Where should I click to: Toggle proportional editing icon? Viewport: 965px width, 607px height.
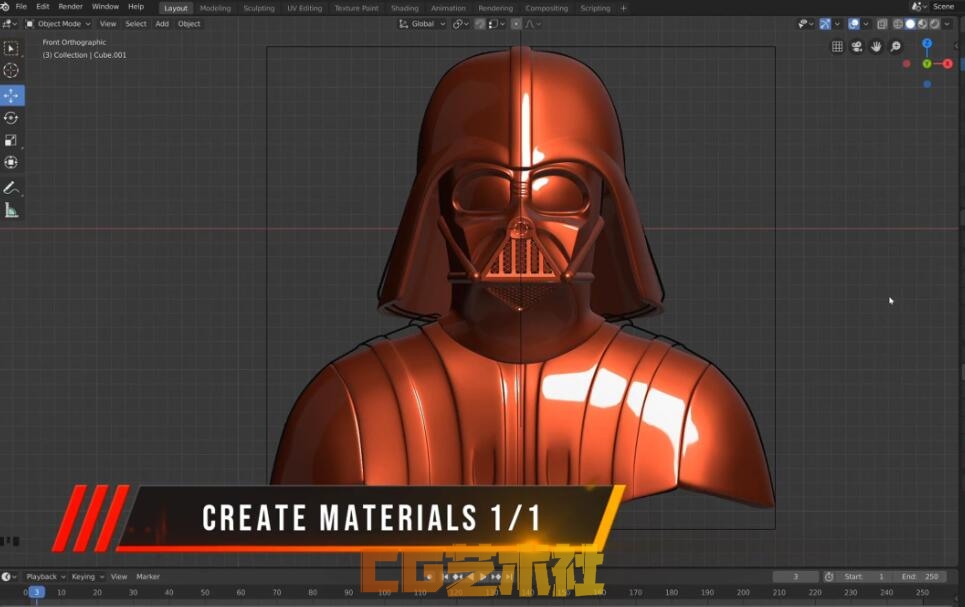click(516, 24)
